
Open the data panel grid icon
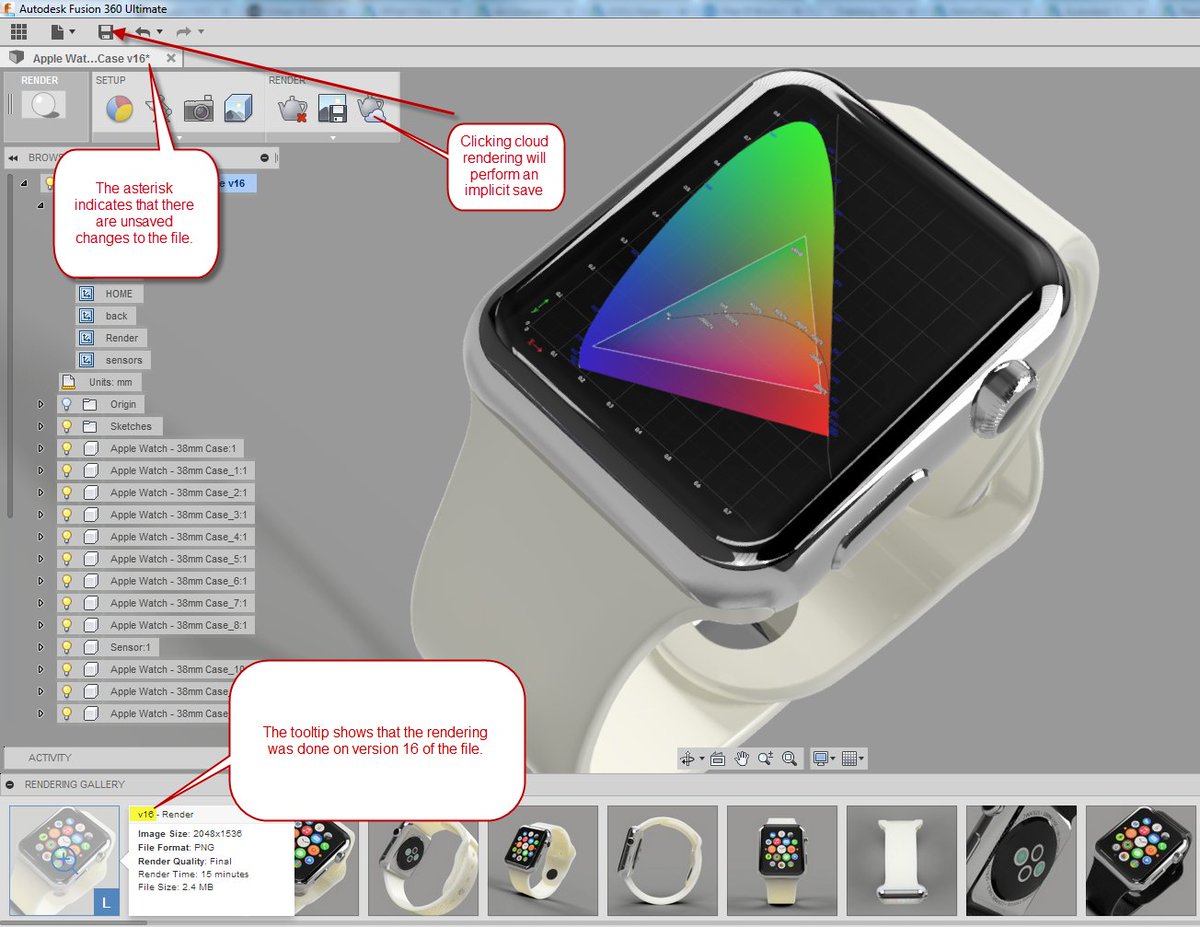[x=19, y=32]
